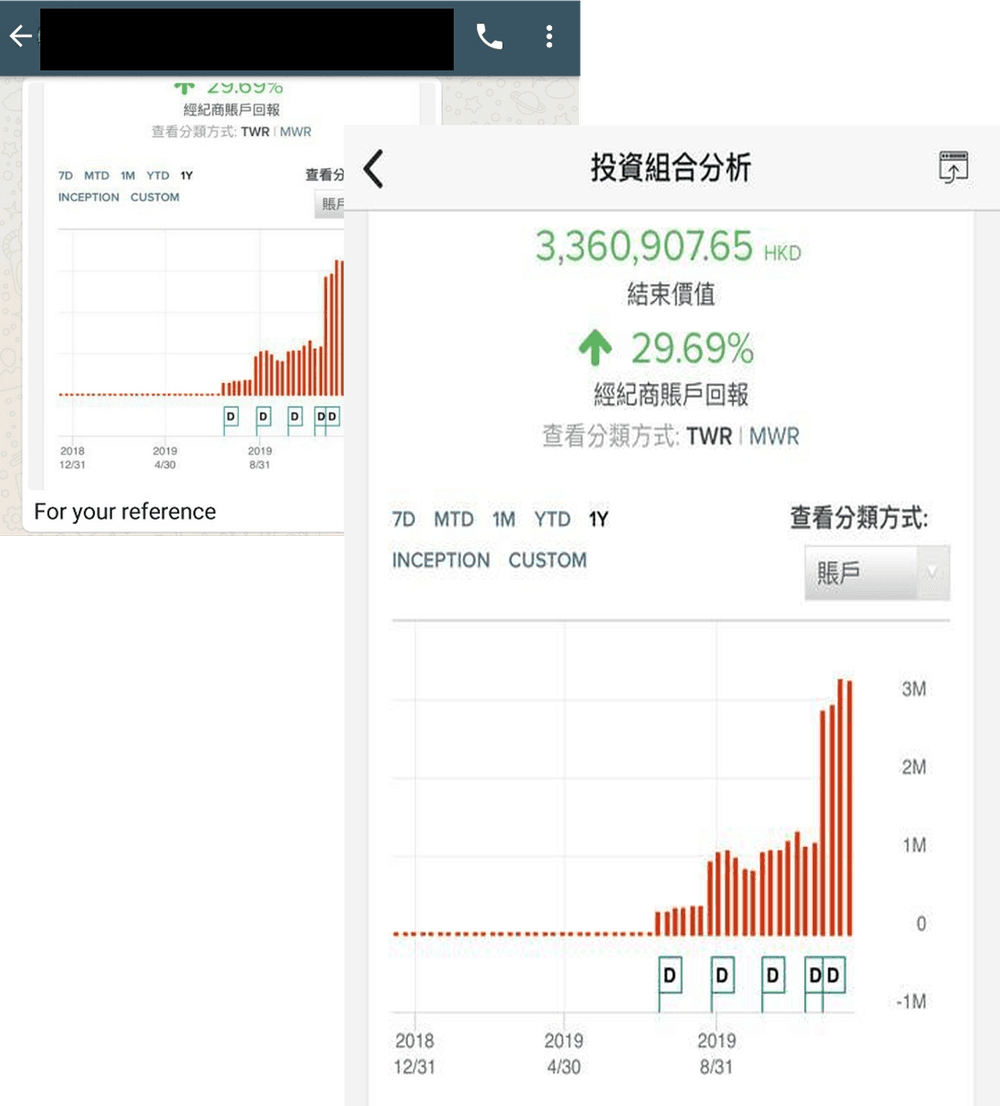Tap the back arrow in the chat header
Screen dimensions: 1000x1106
20,35
